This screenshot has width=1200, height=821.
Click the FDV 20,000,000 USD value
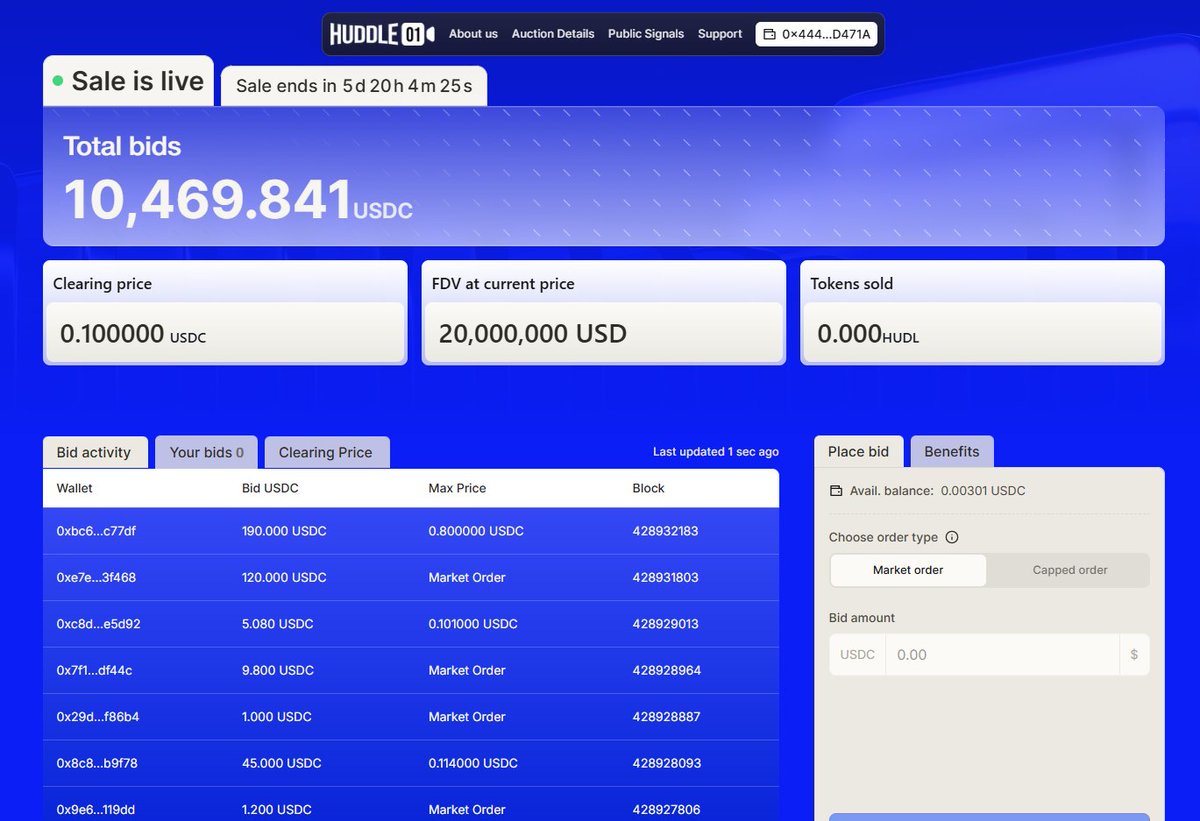coord(532,334)
